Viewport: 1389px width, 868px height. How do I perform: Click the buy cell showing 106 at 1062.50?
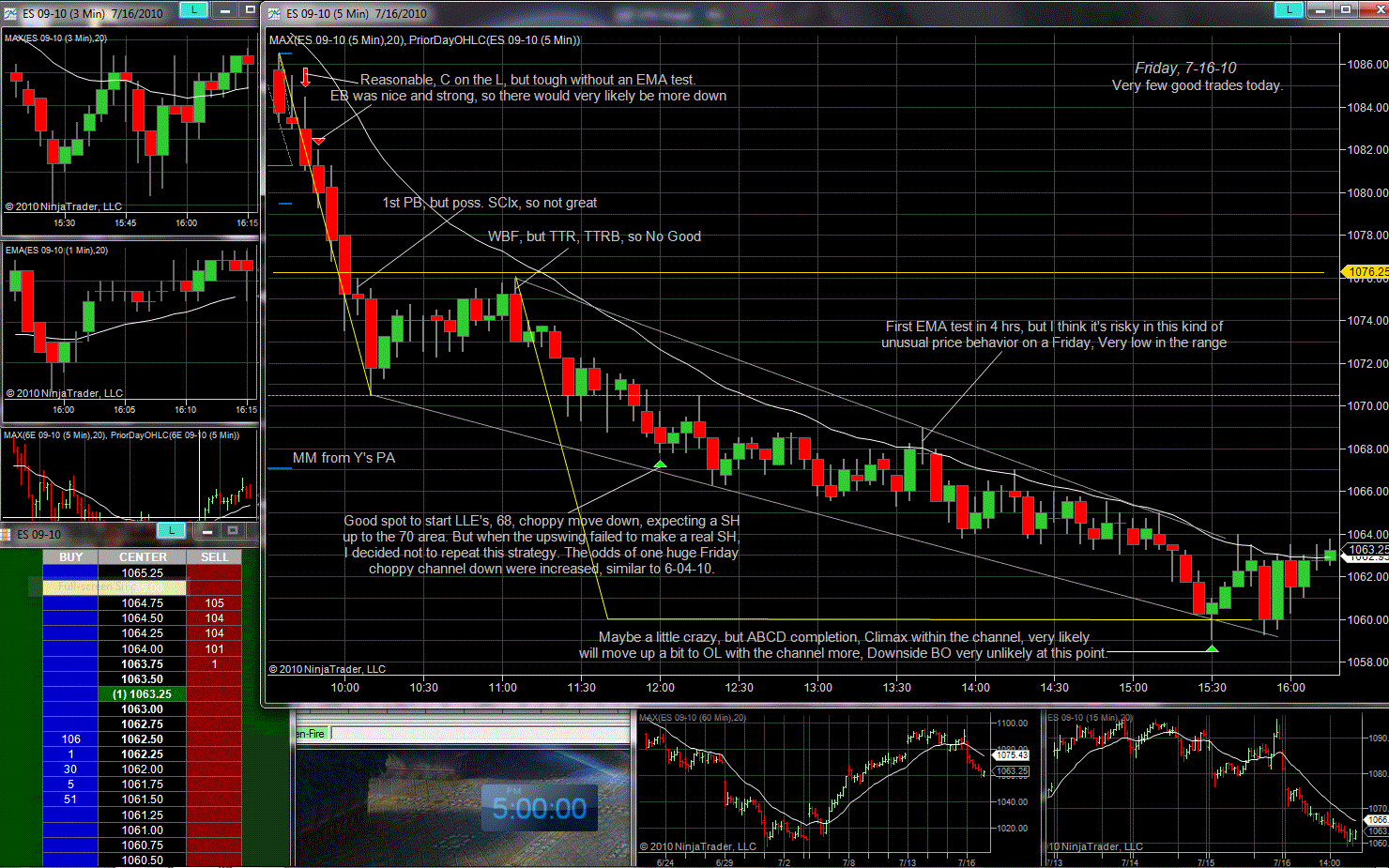pos(70,739)
